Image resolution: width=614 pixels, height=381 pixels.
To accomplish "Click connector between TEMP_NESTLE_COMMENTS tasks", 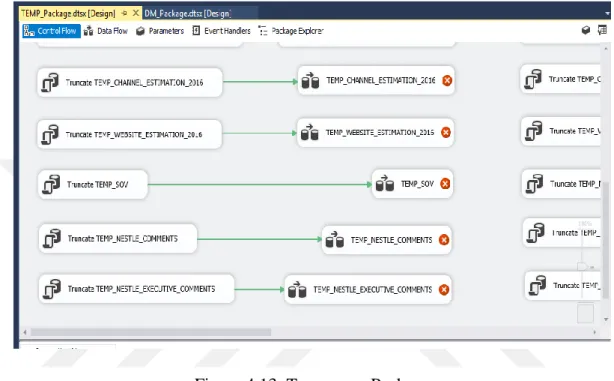I will (259, 239).
